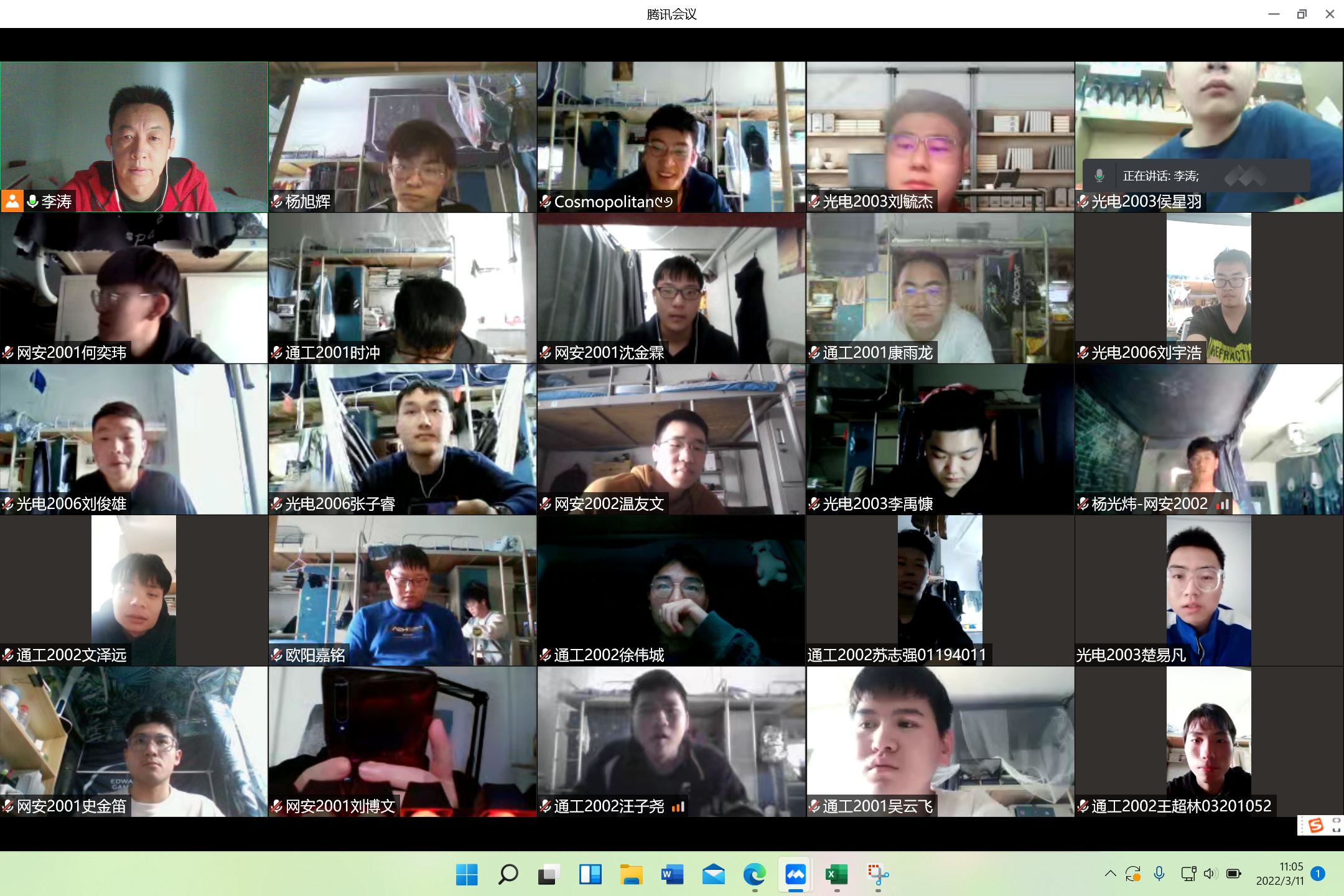Click the notification count badge

[1317, 874]
